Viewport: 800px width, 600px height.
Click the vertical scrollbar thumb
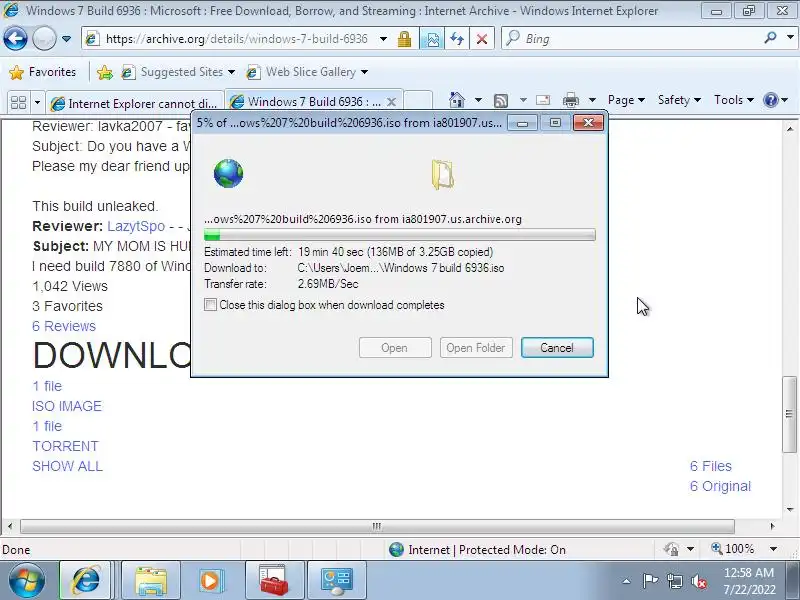point(789,414)
